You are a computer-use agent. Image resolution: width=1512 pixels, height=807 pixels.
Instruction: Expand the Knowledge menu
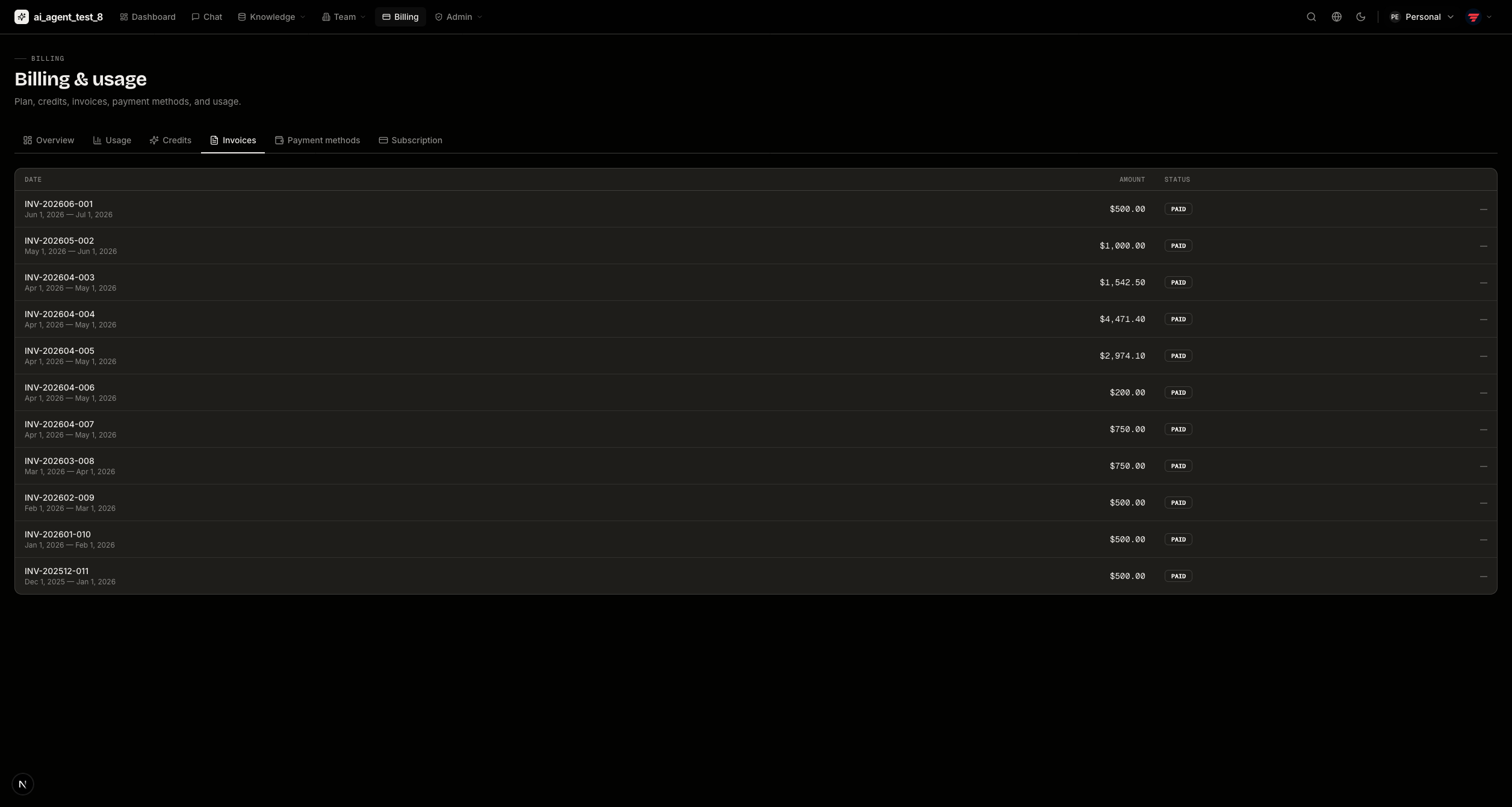[272, 17]
